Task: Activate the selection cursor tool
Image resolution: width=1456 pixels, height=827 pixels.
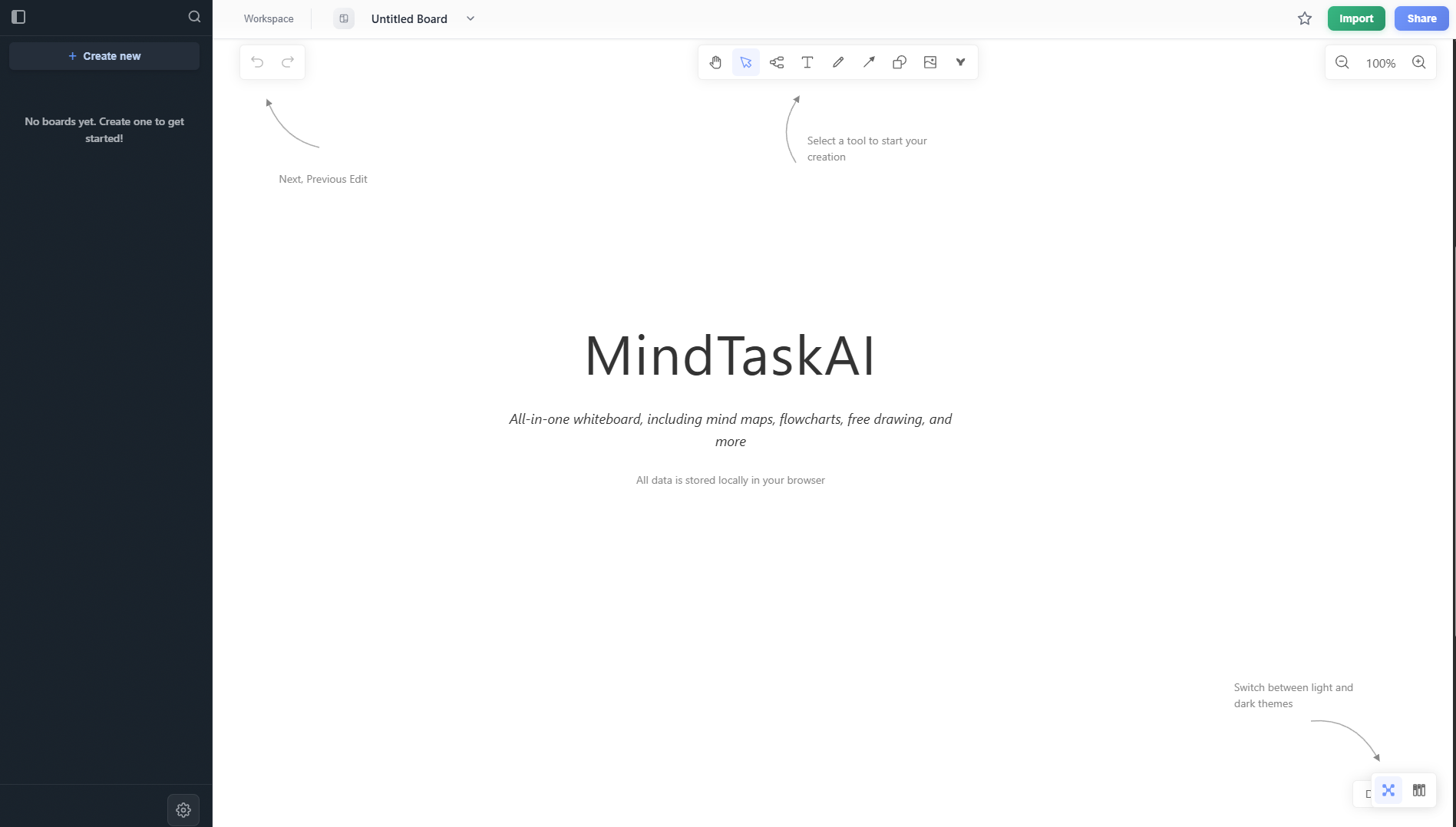Action: pos(746,62)
